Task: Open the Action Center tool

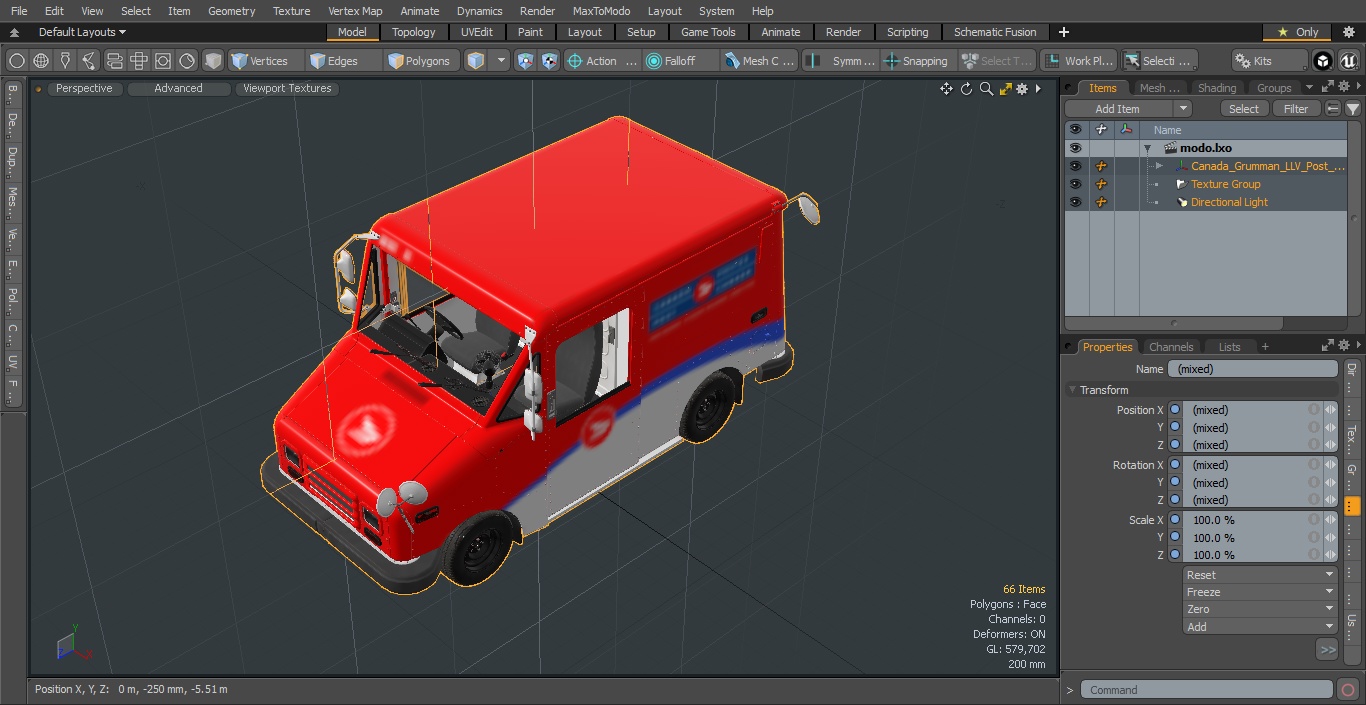Action: [602, 61]
